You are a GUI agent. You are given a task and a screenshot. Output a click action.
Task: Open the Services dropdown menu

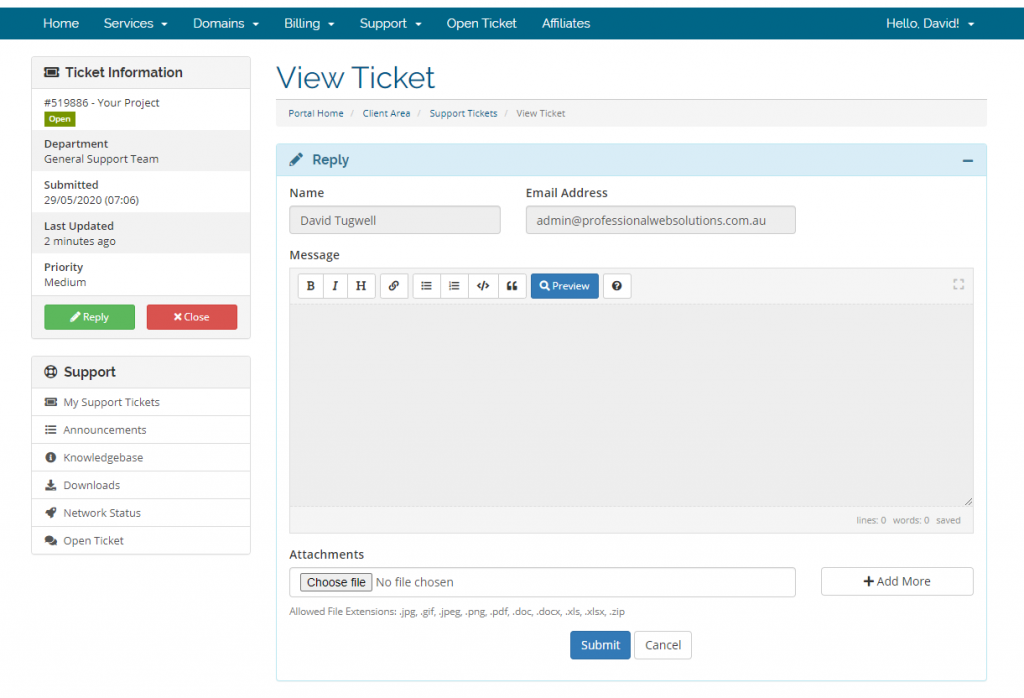135,24
